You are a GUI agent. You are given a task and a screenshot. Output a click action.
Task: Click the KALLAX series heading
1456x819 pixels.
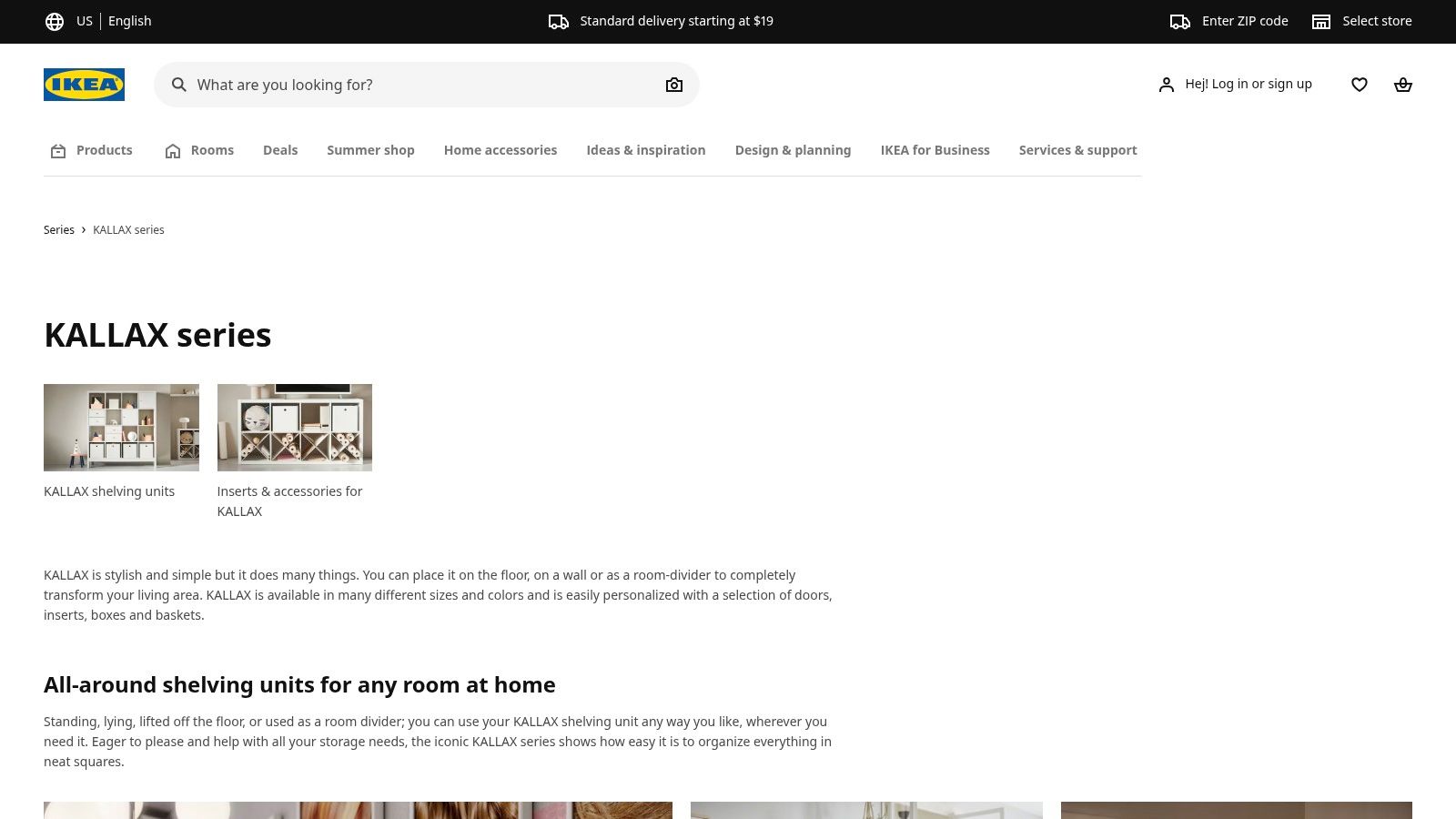(x=157, y=335)
